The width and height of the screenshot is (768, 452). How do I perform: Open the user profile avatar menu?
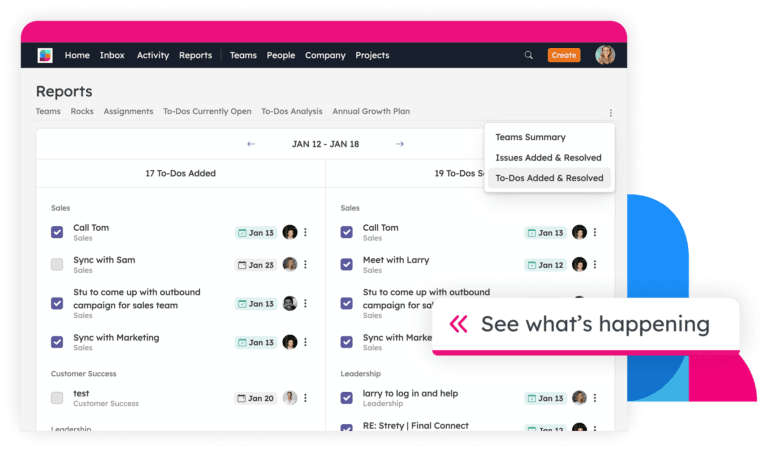604,55
